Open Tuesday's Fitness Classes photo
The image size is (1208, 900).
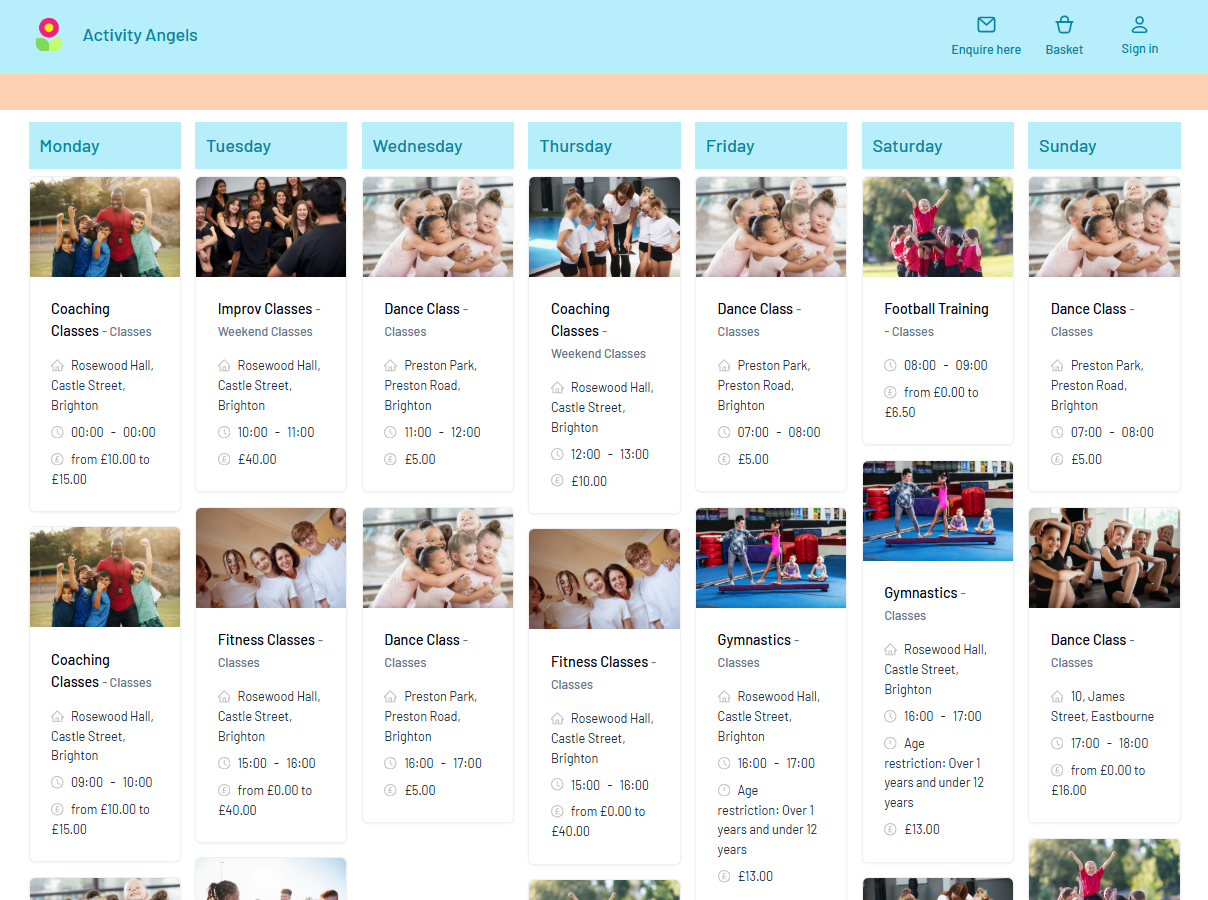(x=271, y=558)
